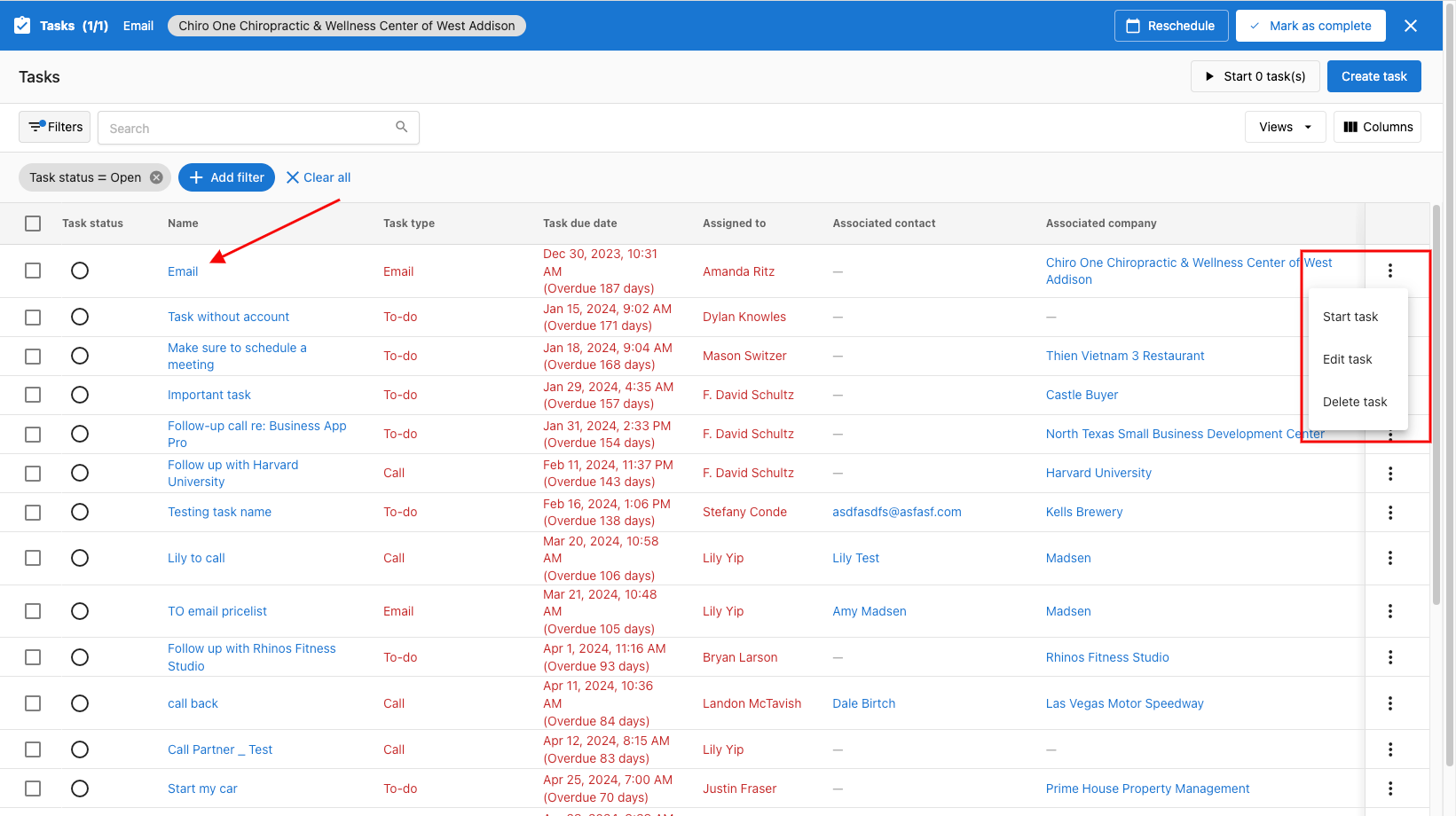Check the box for Start my car
This screenshot has height=816, width=1456.
point(33,789)
